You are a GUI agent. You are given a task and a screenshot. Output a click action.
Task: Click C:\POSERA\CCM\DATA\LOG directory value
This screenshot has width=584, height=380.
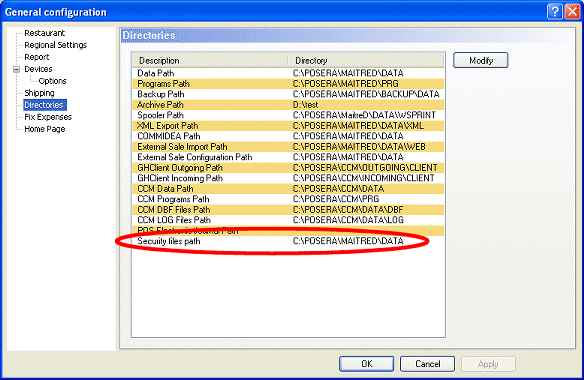click(x=348, y=220)
